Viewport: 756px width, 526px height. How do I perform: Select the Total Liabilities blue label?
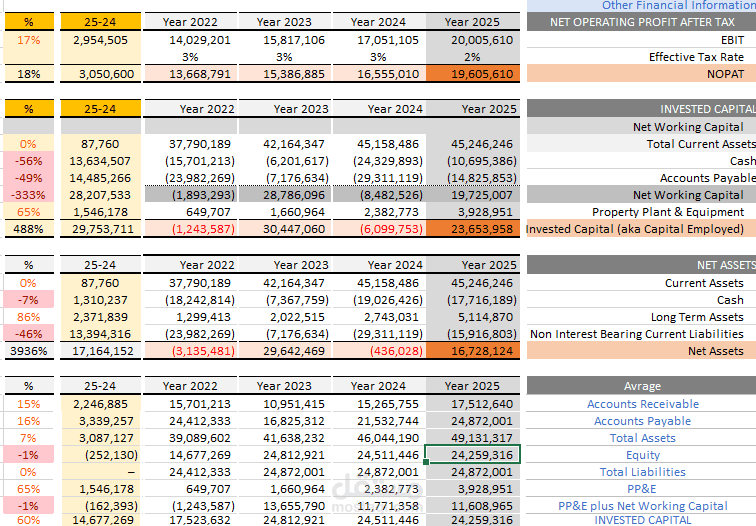(642, 472)
